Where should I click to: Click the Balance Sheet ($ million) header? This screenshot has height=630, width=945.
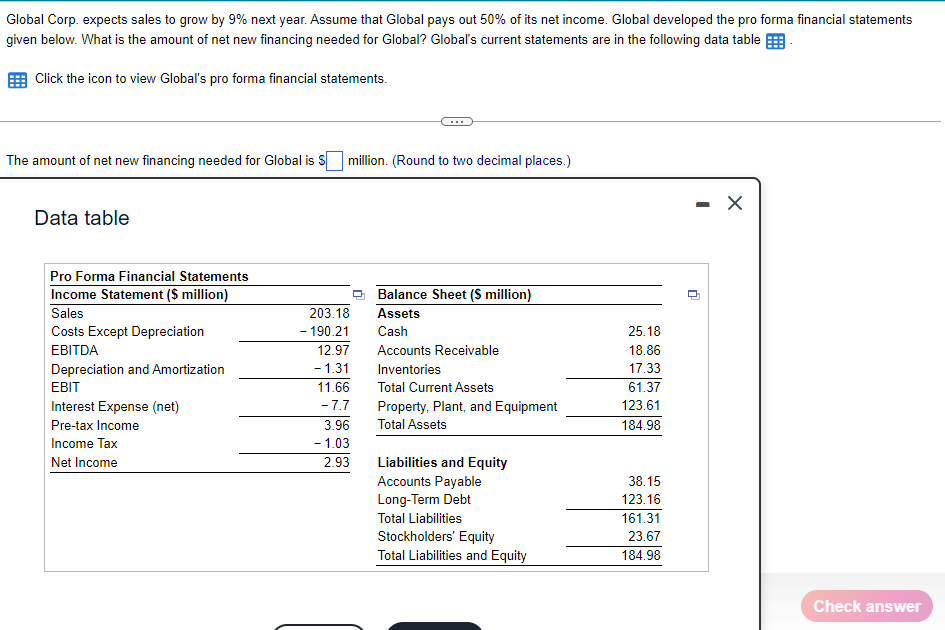[454, 294]
